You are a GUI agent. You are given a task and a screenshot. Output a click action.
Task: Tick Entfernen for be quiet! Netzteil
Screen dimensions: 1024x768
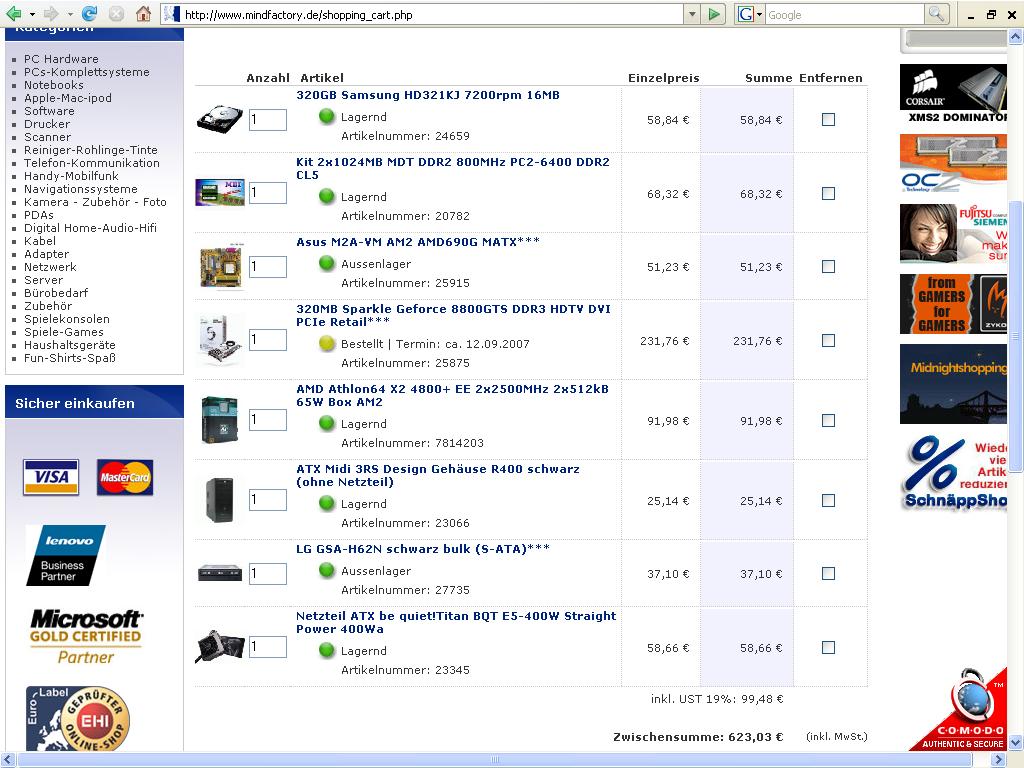[828, 647]
